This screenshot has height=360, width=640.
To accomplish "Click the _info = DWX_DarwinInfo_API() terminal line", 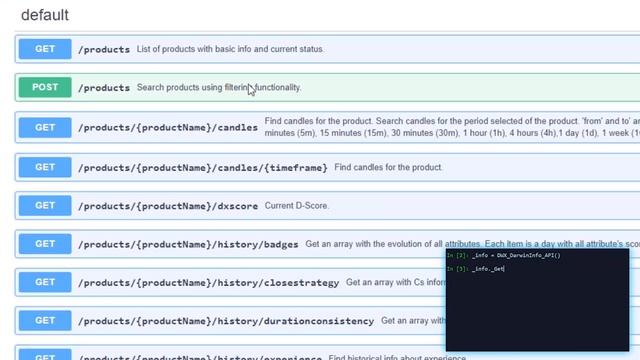I will (x=504, y=256).
